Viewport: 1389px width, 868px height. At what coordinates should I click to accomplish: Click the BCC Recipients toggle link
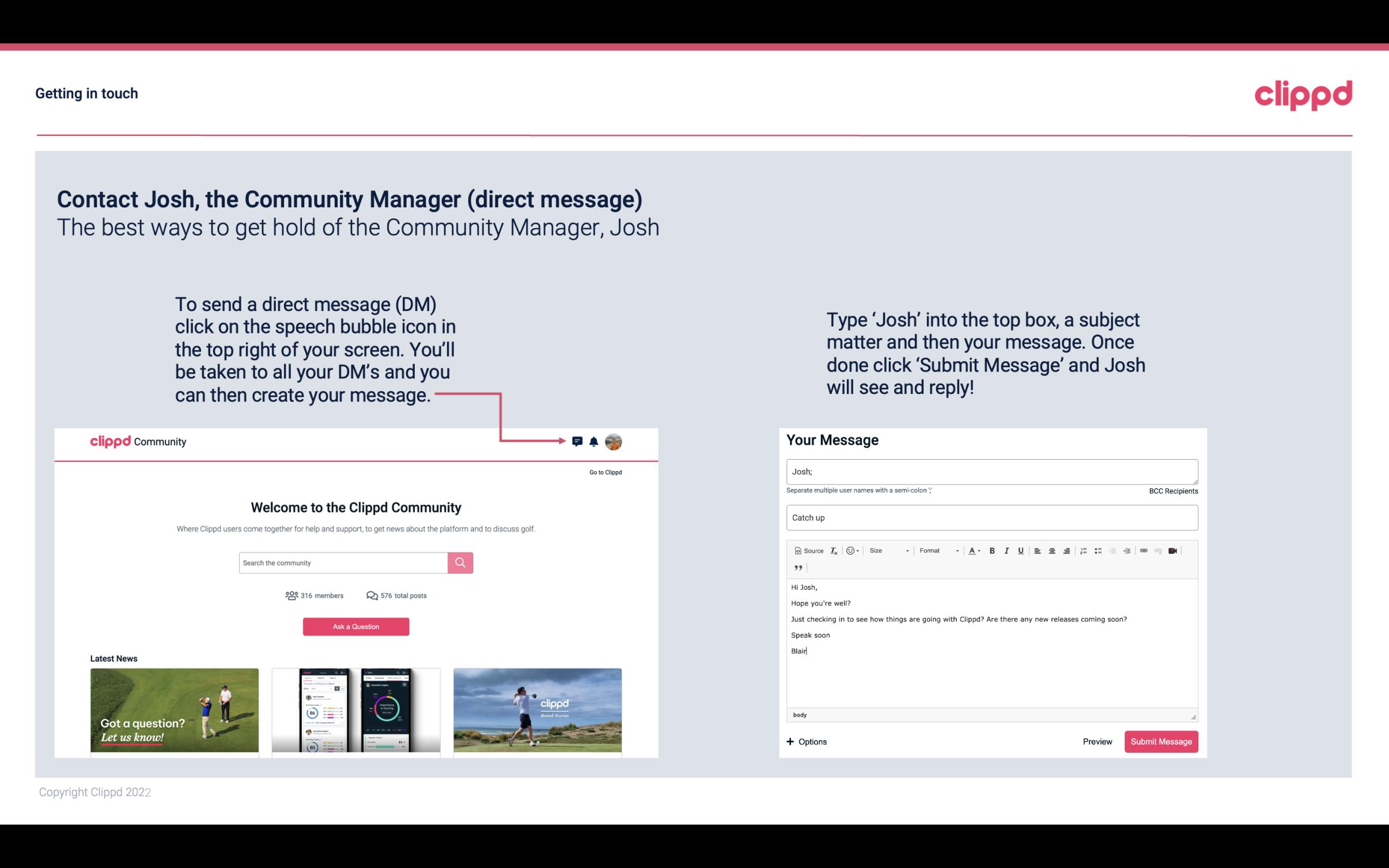tap(1172, 491)
